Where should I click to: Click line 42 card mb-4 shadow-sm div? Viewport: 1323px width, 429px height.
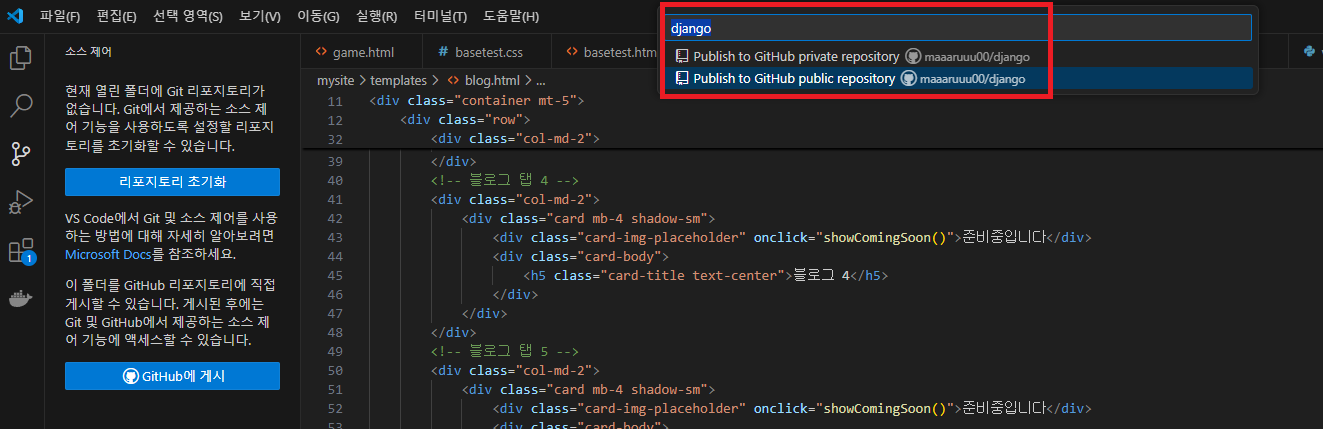(x=588, y=218)
